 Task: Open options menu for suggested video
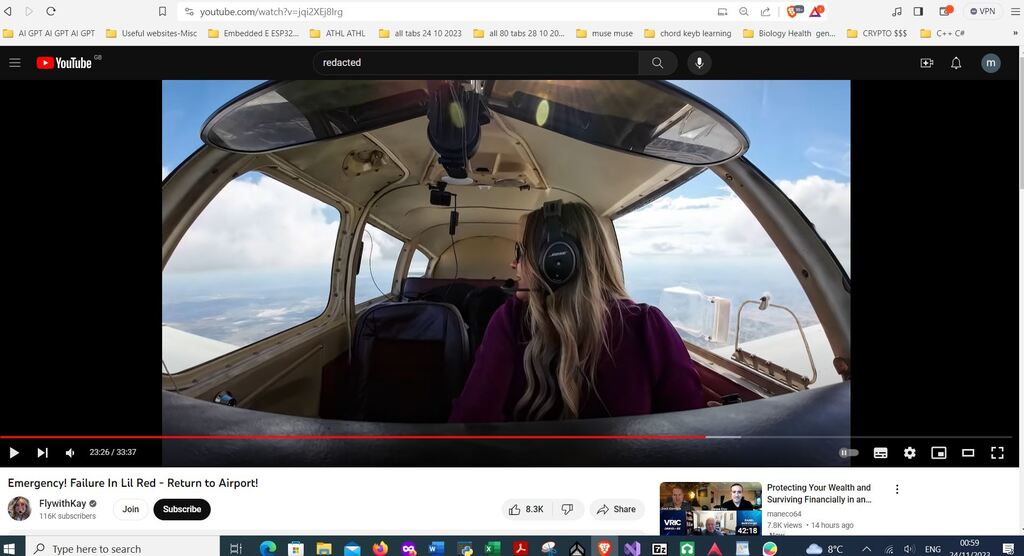897,490
